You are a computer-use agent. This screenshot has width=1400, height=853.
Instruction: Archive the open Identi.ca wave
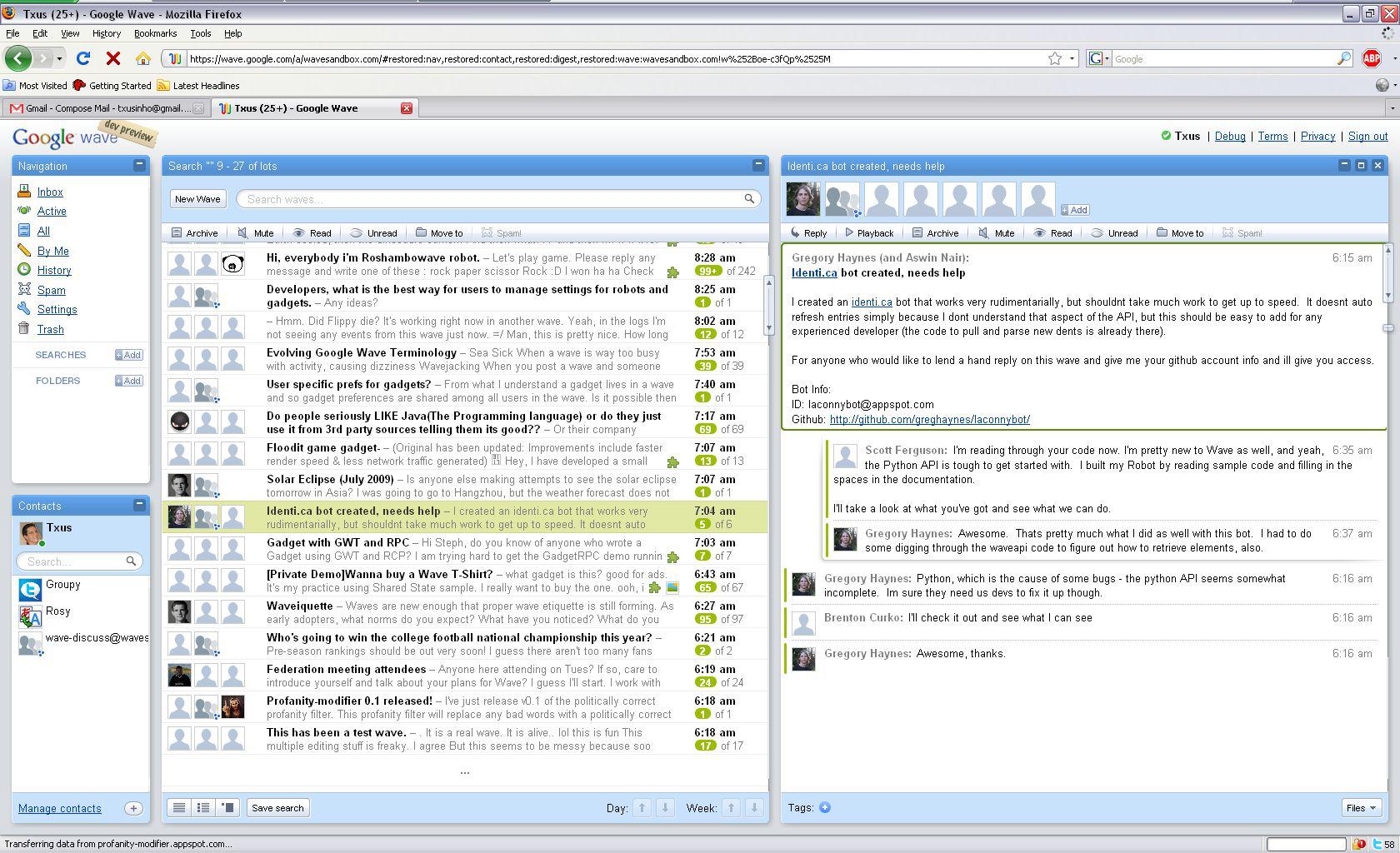tap(935, 233)
